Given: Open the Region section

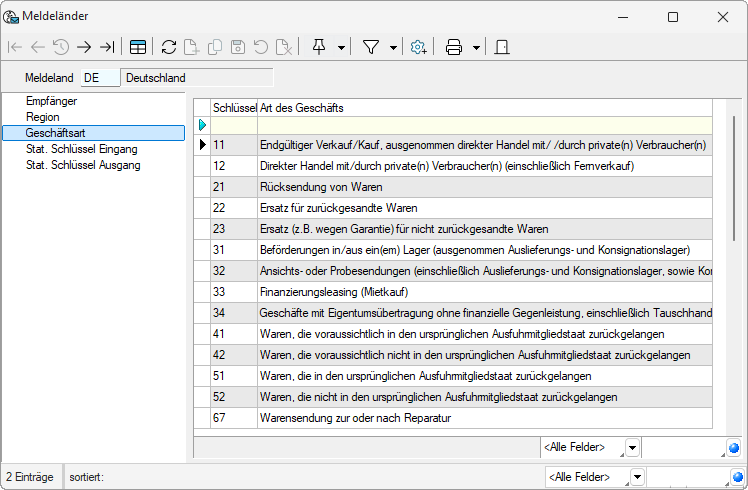Looking at the screenshot, I should [43, 117].
